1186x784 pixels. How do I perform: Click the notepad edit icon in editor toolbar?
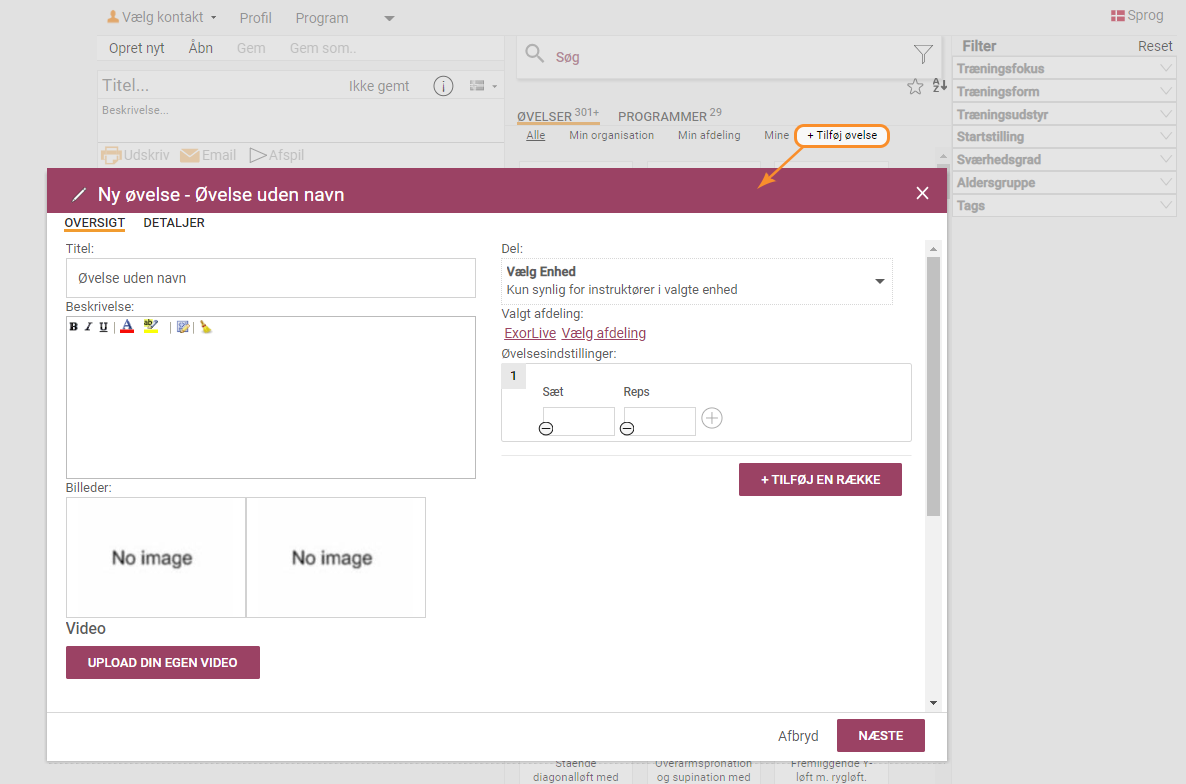[x=183, y=327]
